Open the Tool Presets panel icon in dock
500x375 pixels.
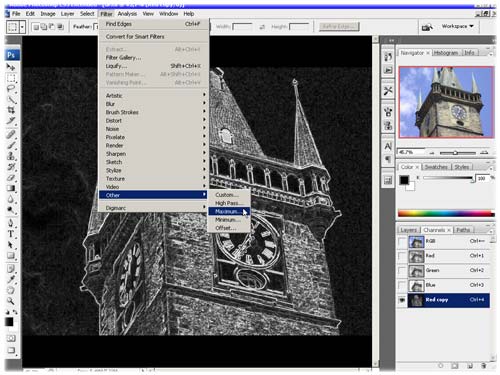point(388,90)
